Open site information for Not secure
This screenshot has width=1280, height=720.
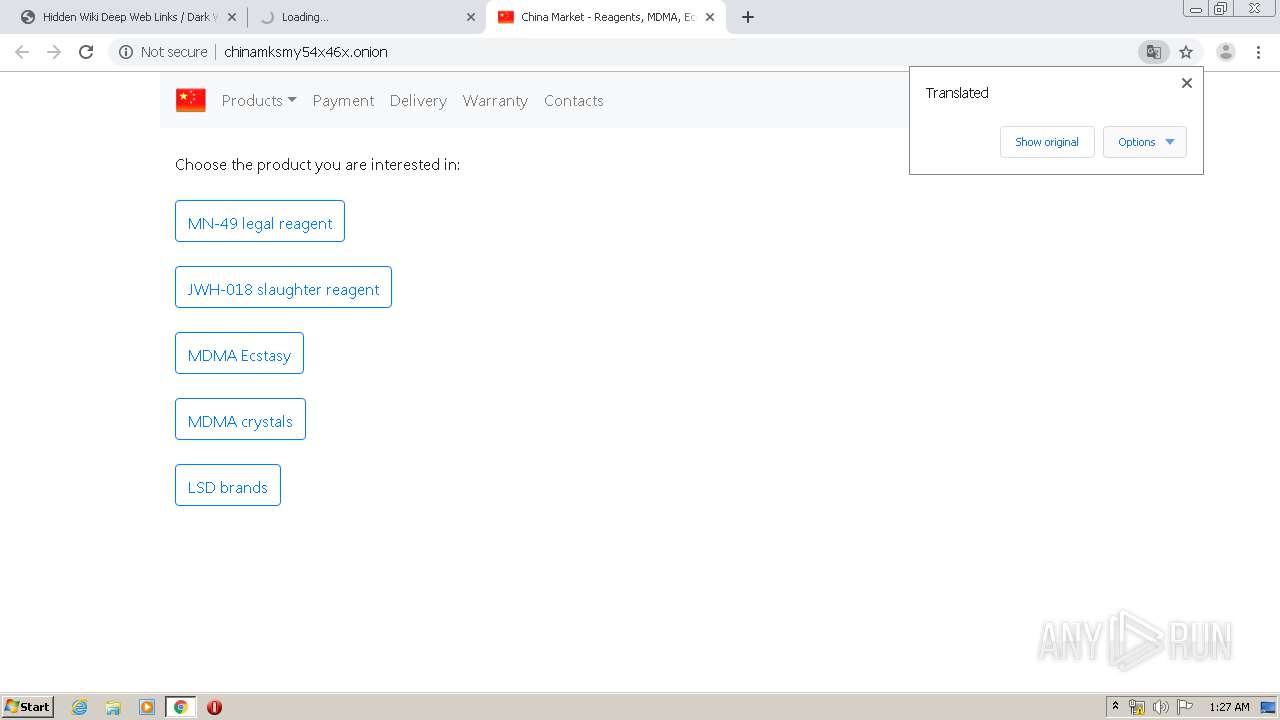point(163,52)
